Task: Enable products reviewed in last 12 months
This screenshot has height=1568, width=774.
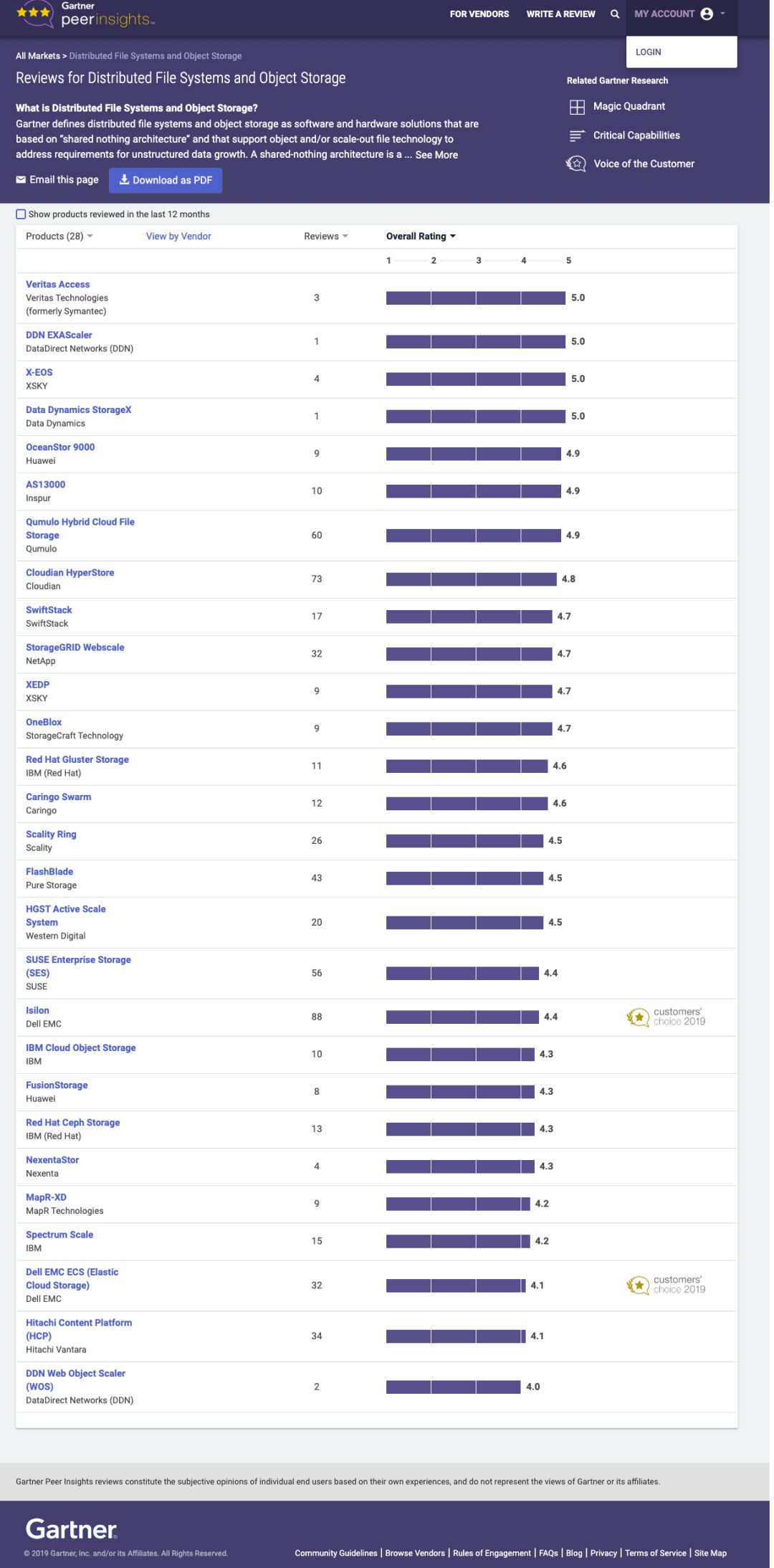Action: click(21, 214)
